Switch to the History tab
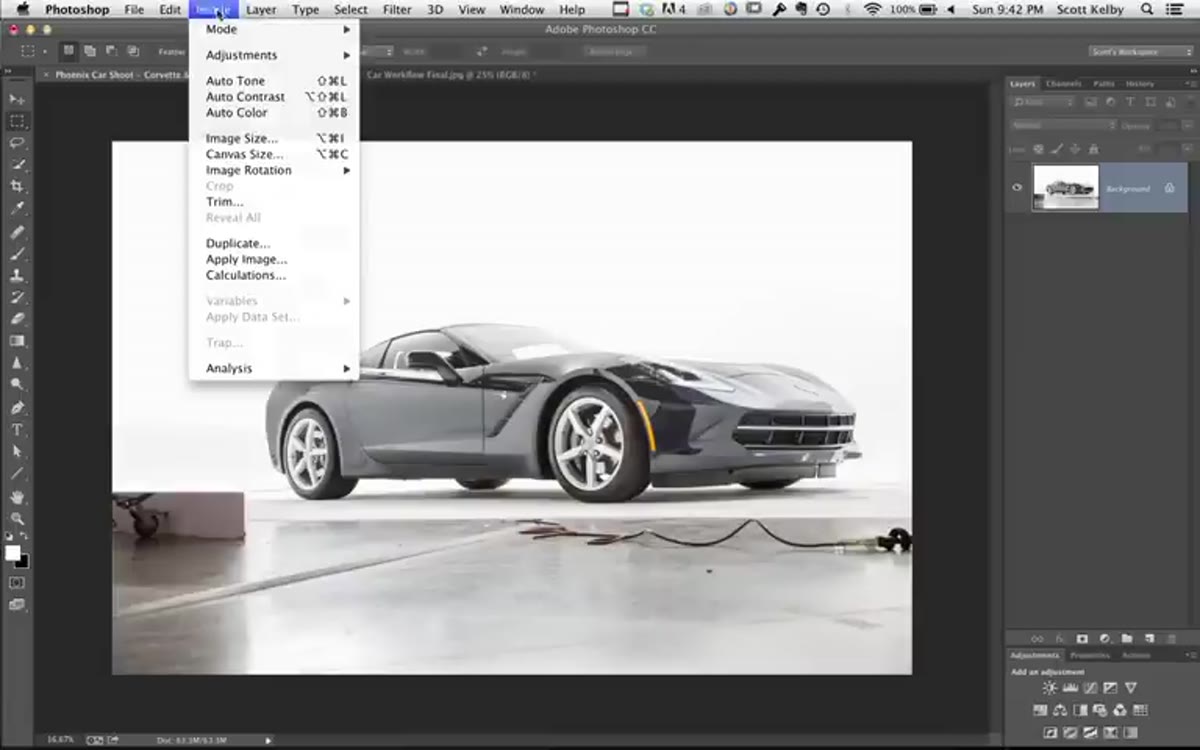 [x=1139, y=84]
